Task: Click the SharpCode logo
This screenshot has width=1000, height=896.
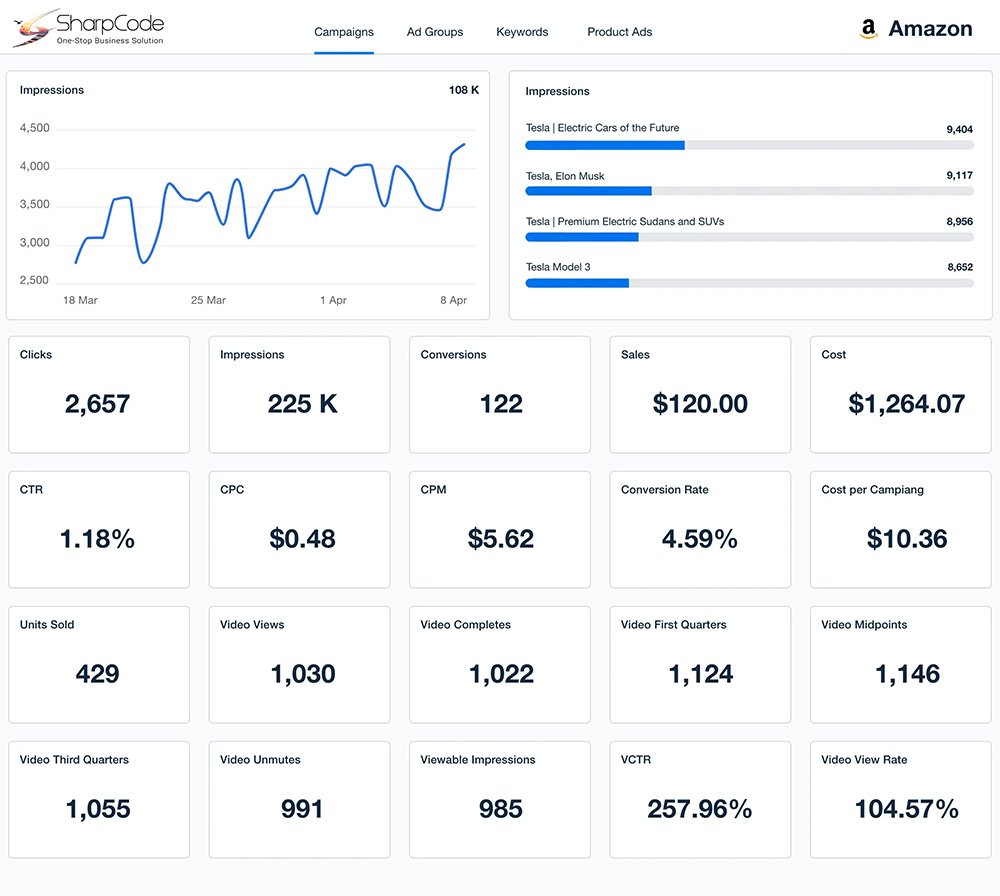Action: [88, 28]
